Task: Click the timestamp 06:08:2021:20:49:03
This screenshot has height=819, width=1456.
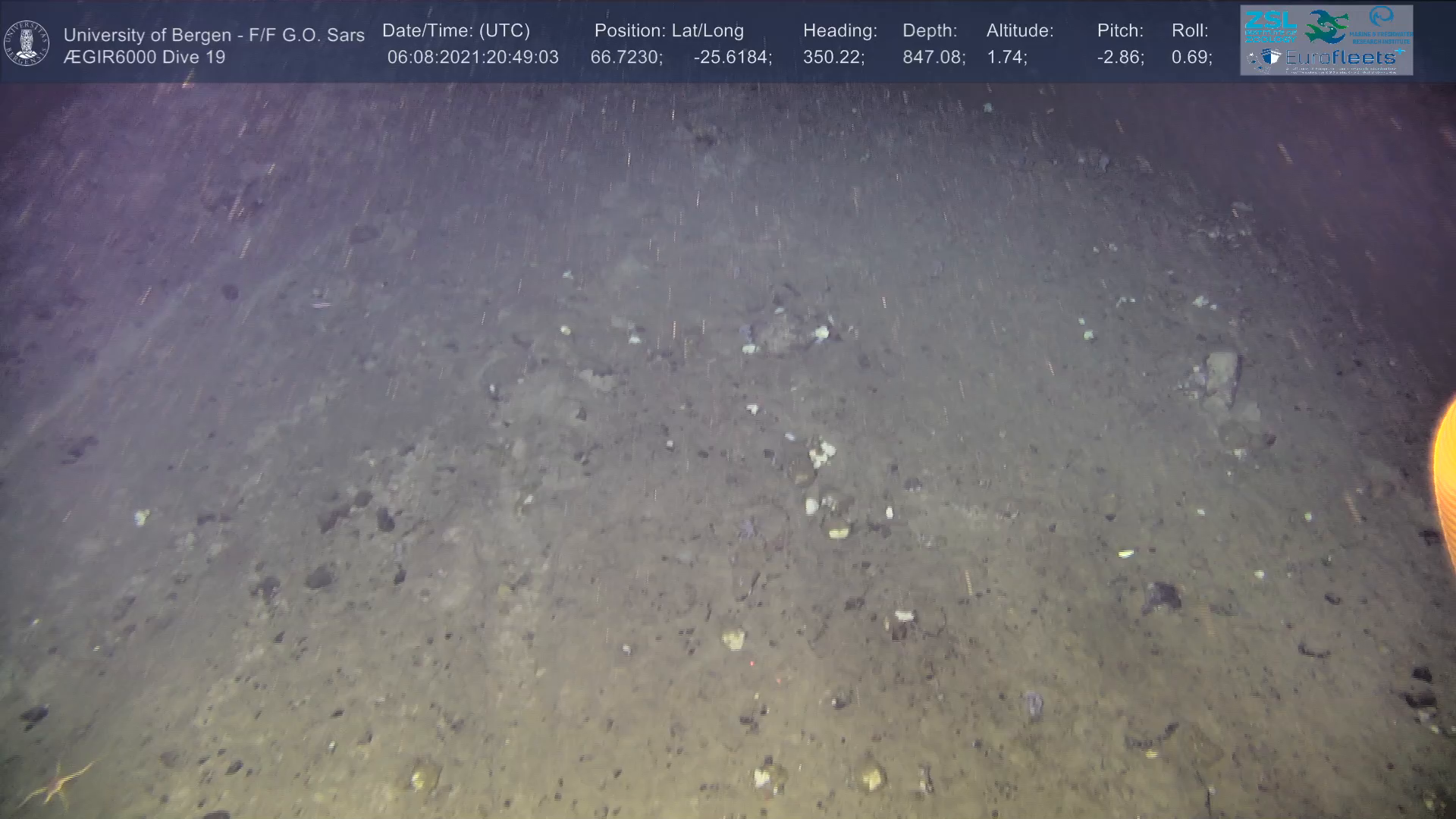Action: [472, 57]
